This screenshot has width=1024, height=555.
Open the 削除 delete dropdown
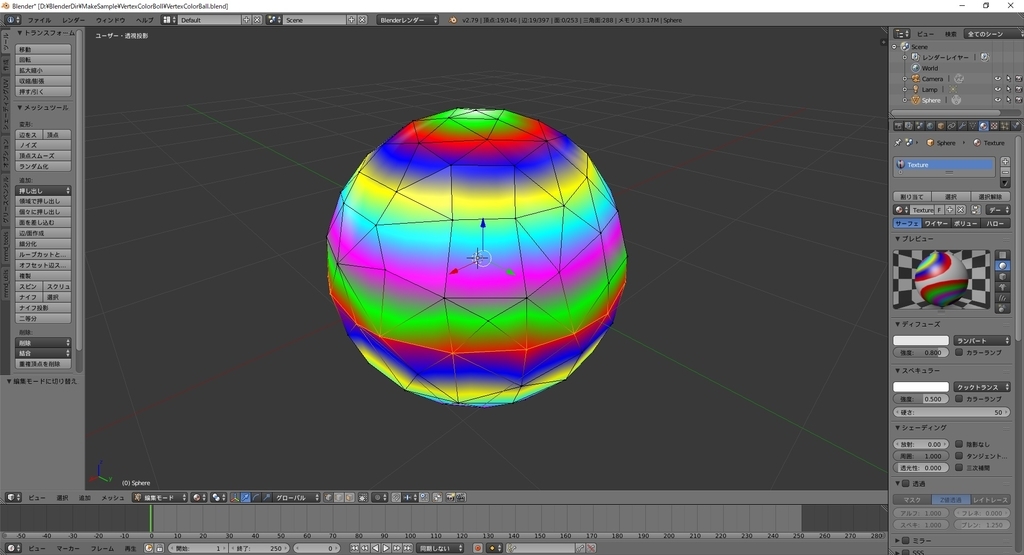point(44,342)
